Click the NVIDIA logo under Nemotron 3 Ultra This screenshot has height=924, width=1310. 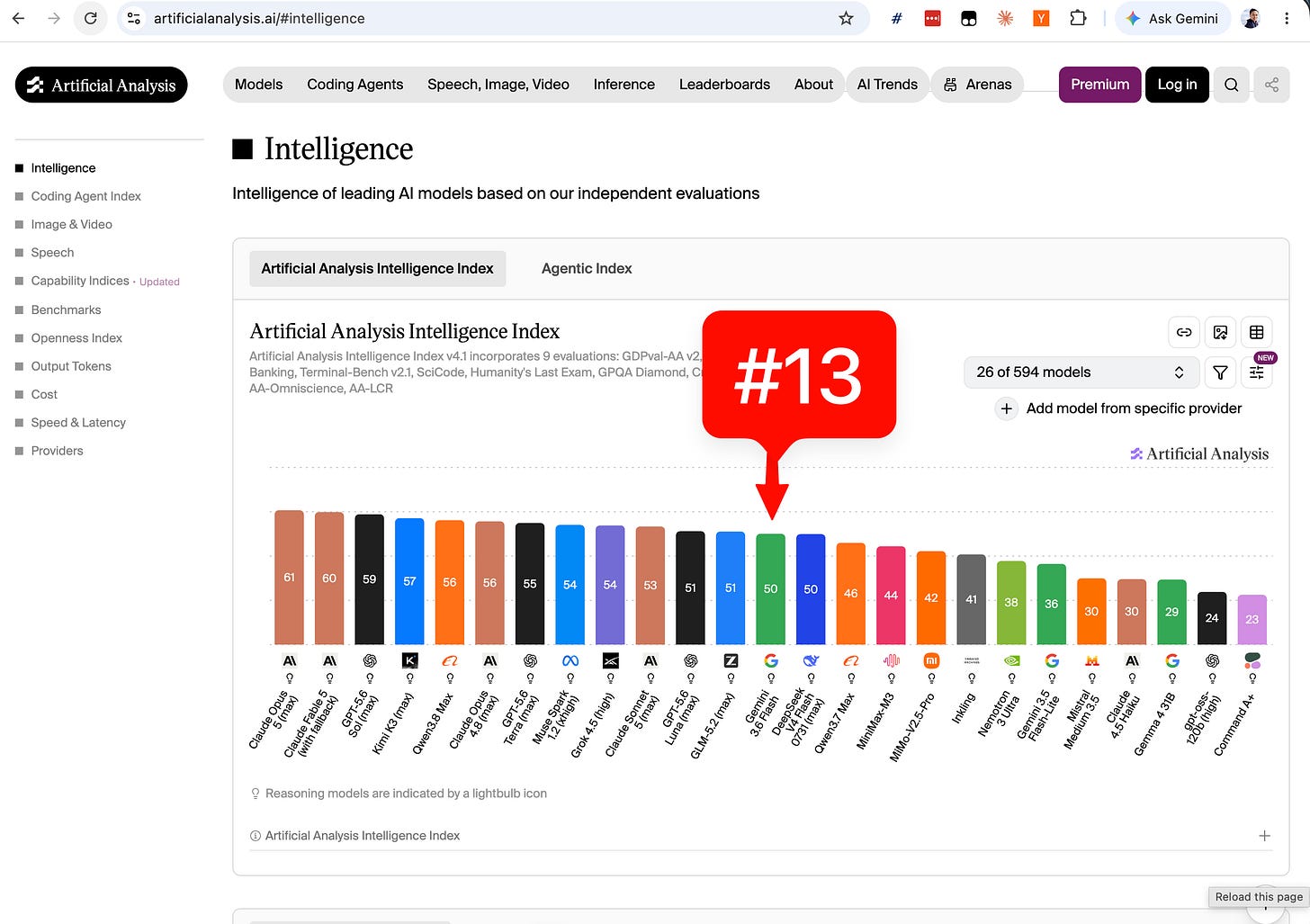click(x=1011, y=660)
